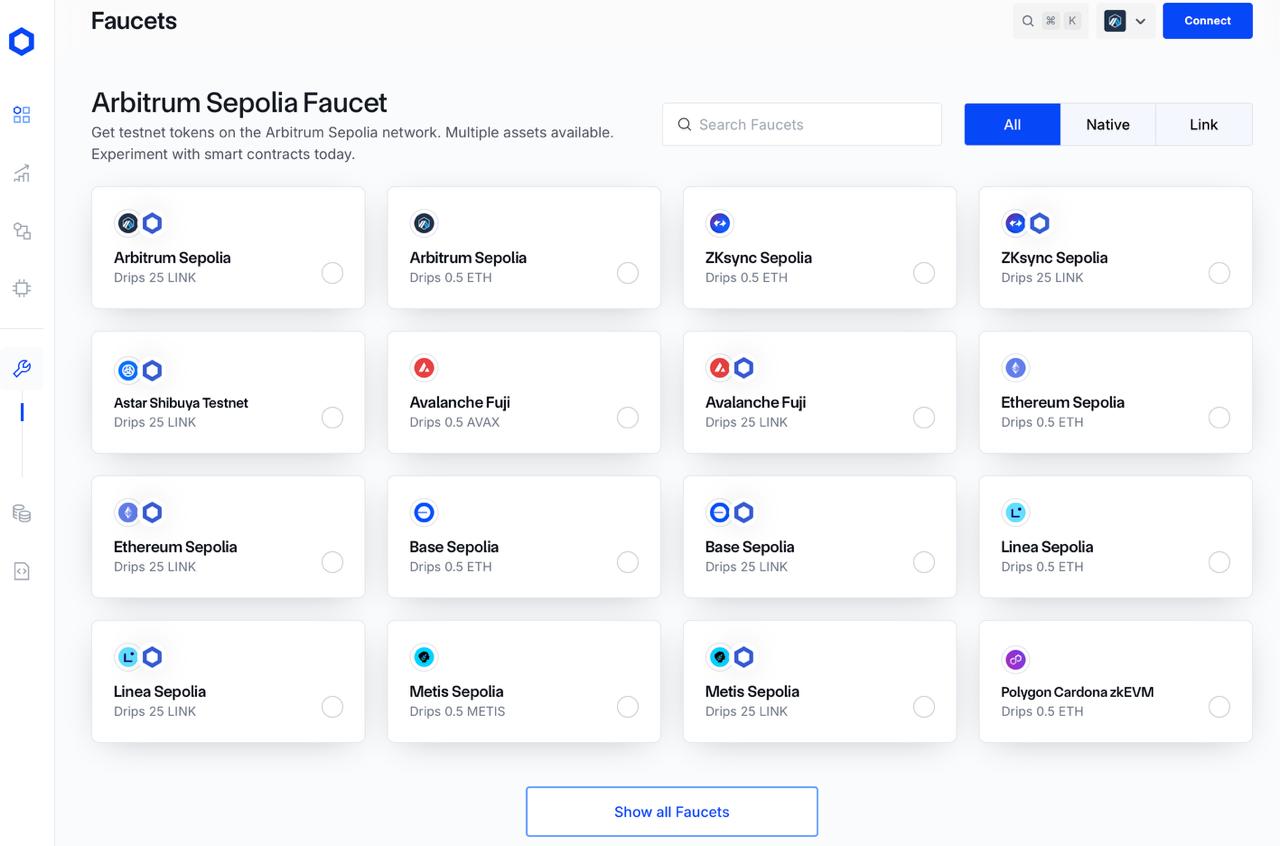The image size is (1280, 846).
Task: Click the Base Sepolia 0.5 ETH card title
Action: click(454, 547)
